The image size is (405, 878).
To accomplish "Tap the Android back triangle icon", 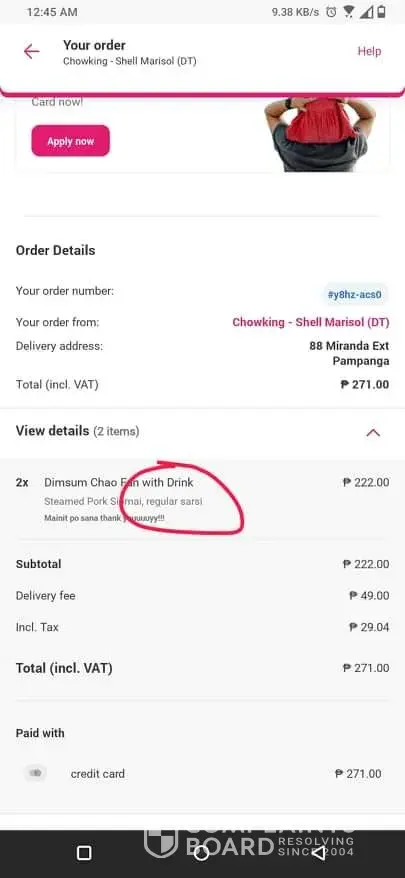I will 318,853.
